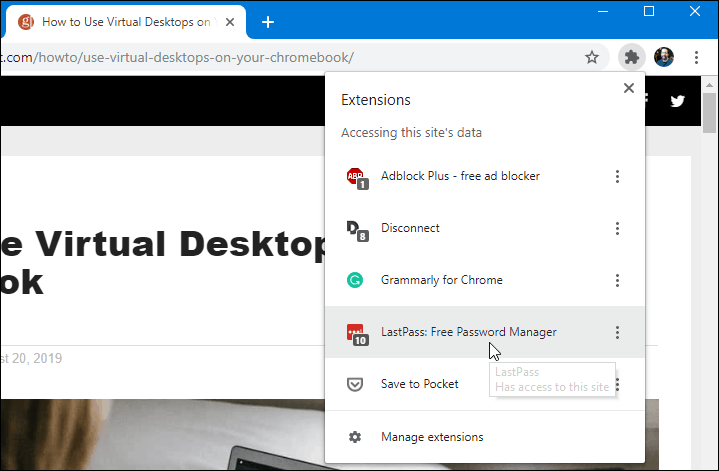Select Adblock Plus - free ad blocker entry
This screenshot has width=719, height=471.
[485, 176]
